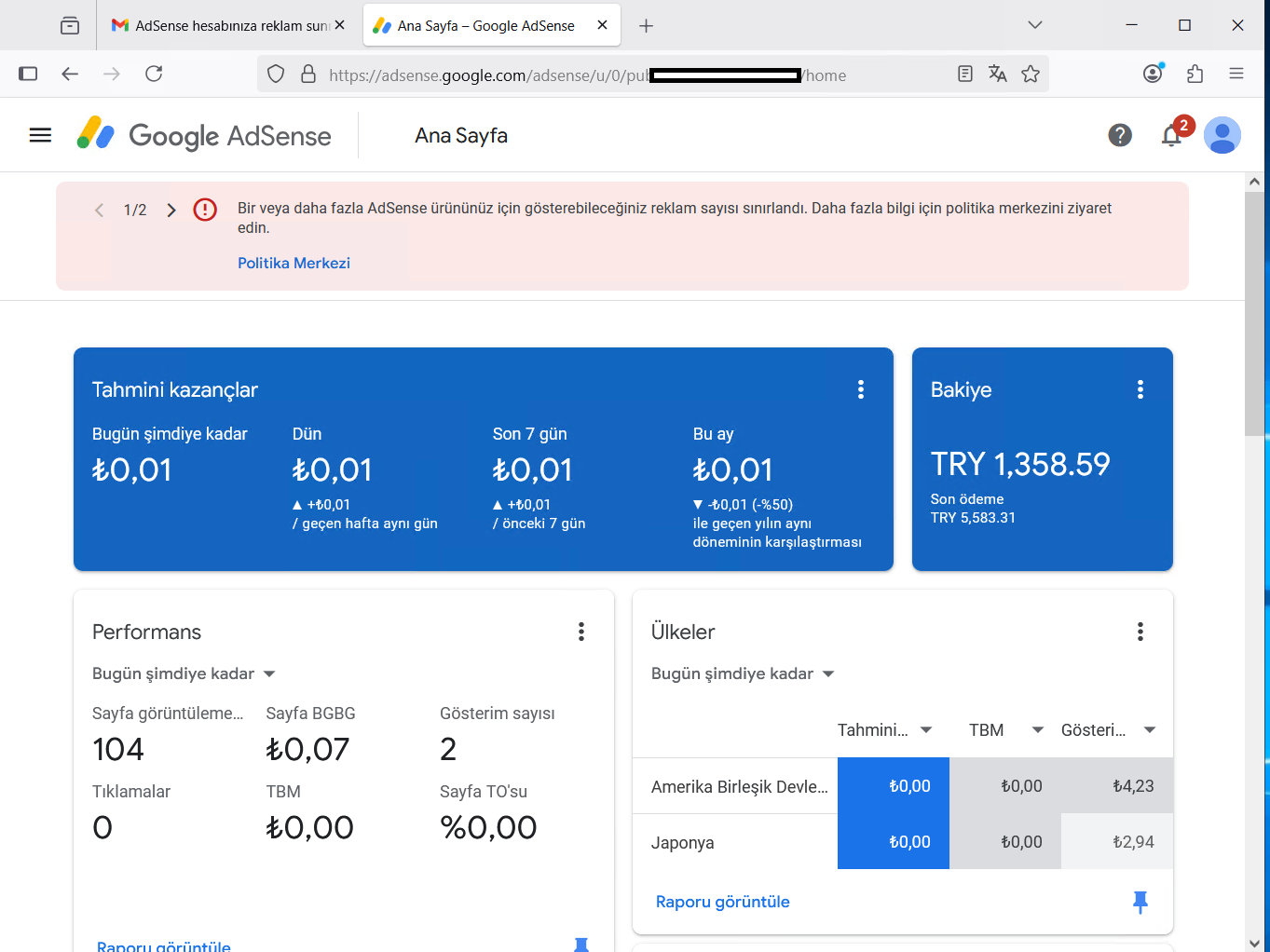
Task: Translate this page icon
Action: click(x=998, y=74)
